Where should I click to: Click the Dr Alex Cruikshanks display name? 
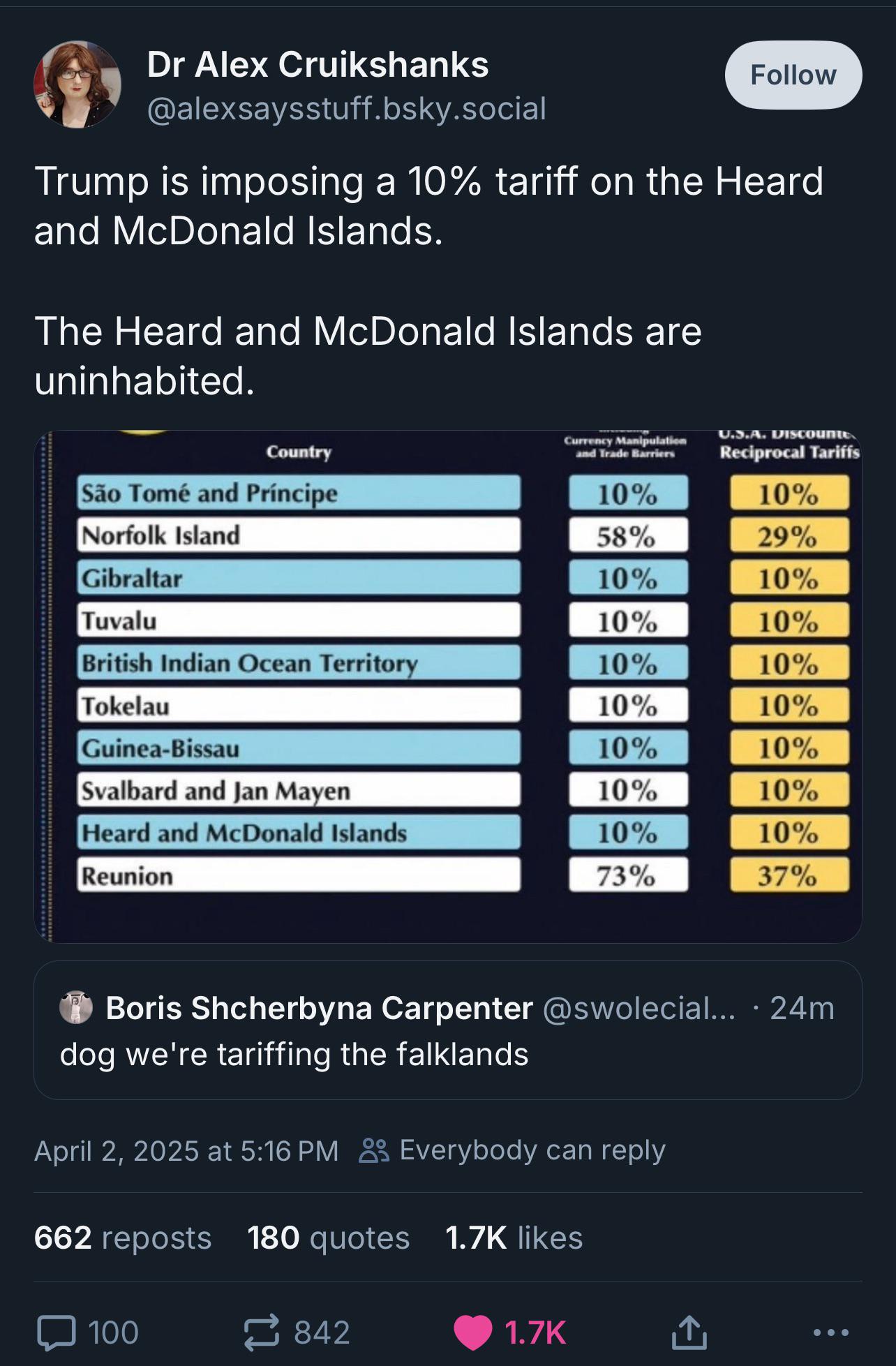coord(318,65)
